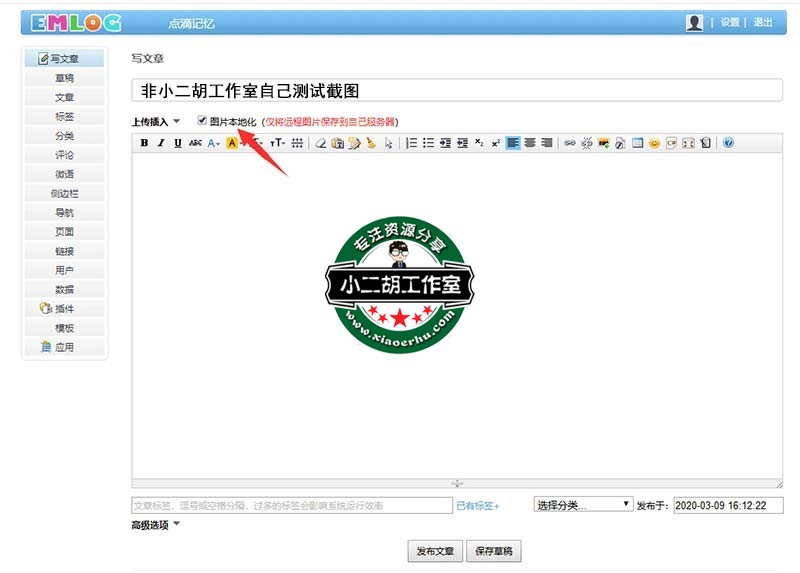Open 草稿 in the left sidebar

(64, 78)
